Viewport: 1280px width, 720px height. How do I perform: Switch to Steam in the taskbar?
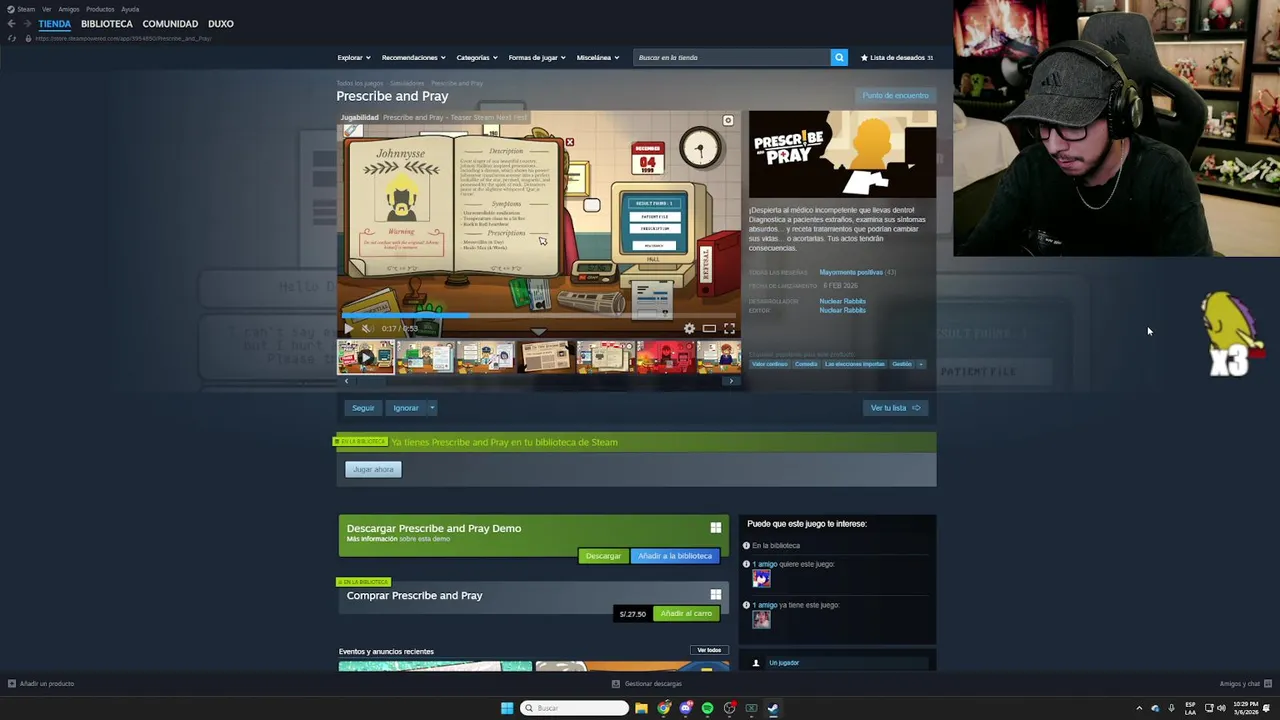click(773, 708)
